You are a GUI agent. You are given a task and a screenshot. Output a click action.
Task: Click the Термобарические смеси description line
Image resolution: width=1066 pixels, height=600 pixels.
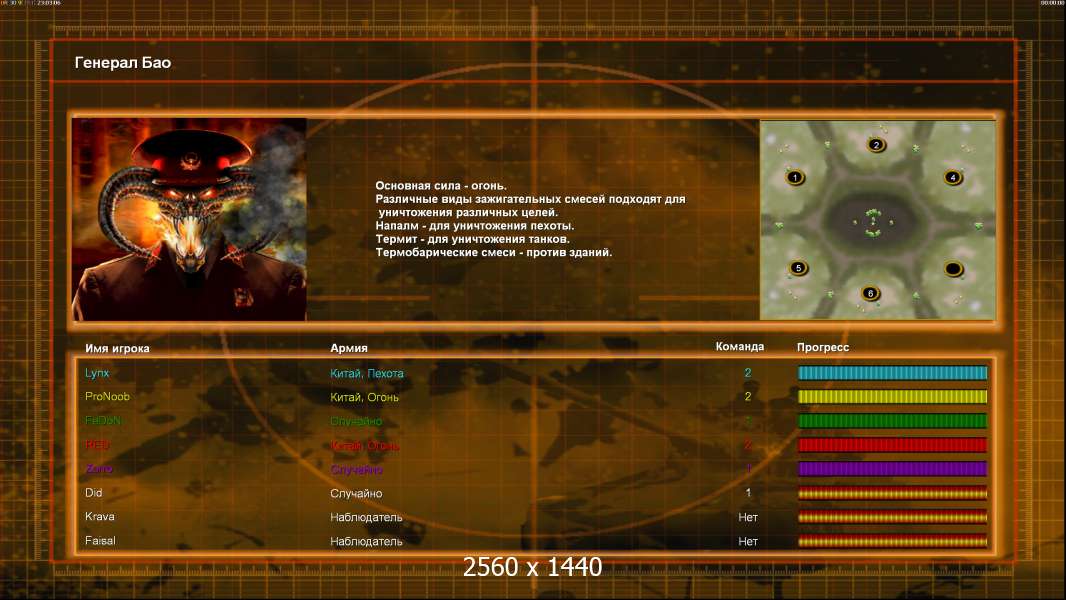coord(494,252)
